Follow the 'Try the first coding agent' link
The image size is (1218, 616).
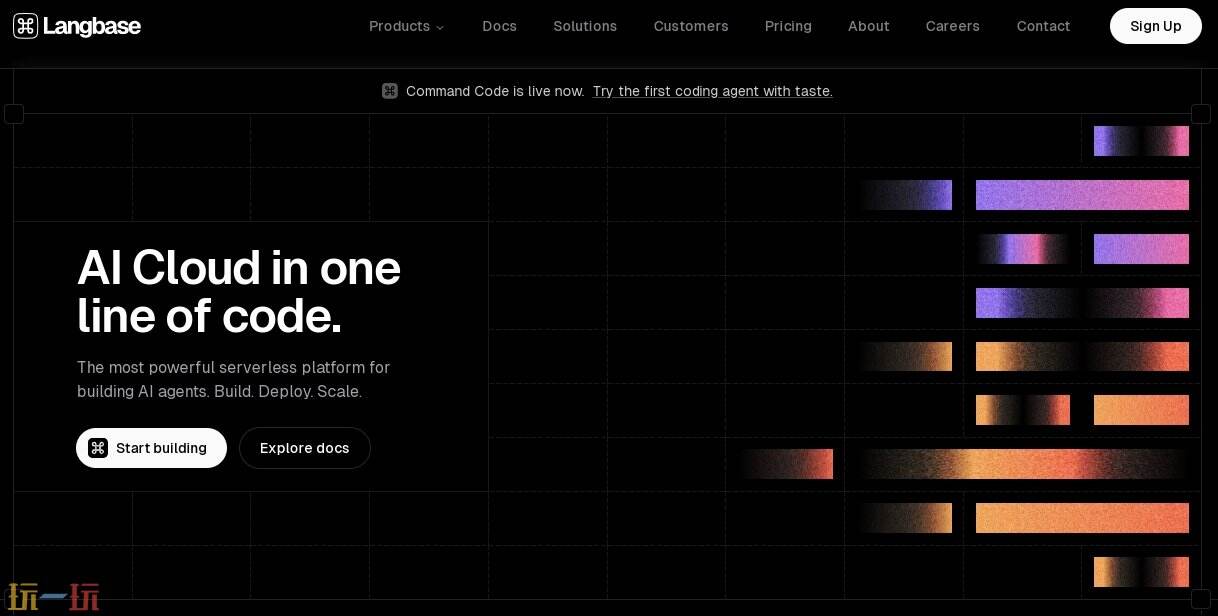712,91
